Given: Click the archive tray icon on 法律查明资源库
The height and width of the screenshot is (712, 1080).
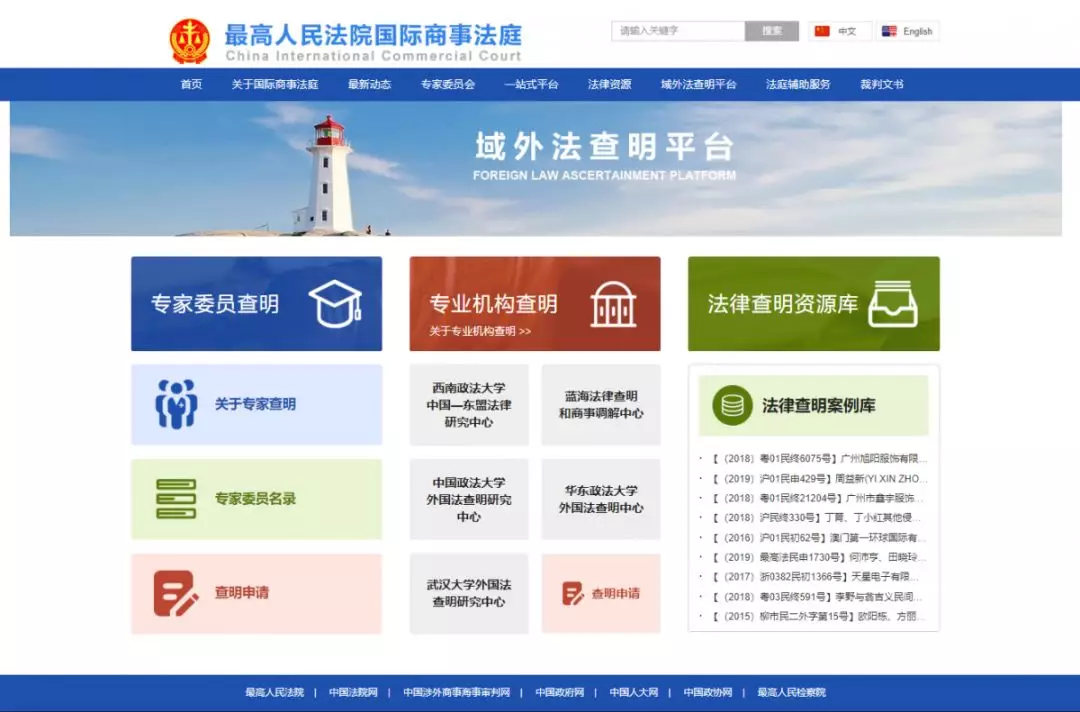Looking at the screenshot, I should pyautogui.click(x=893, y=304).
